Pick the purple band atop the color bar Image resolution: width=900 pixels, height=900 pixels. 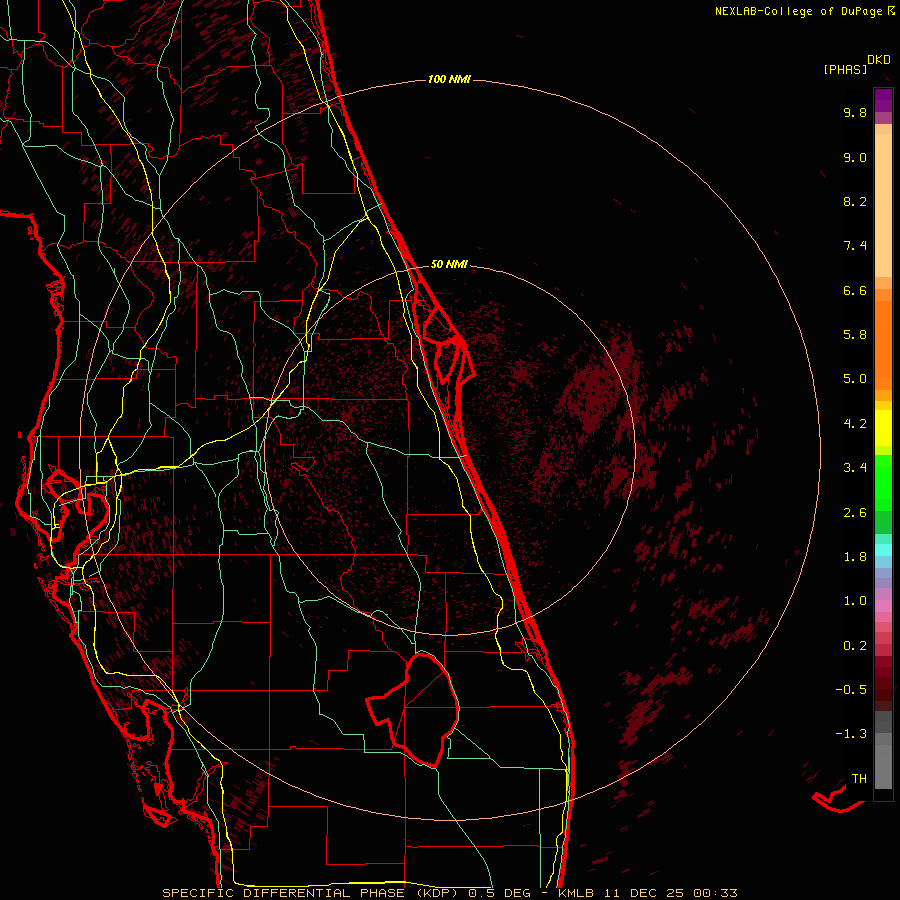883,100
